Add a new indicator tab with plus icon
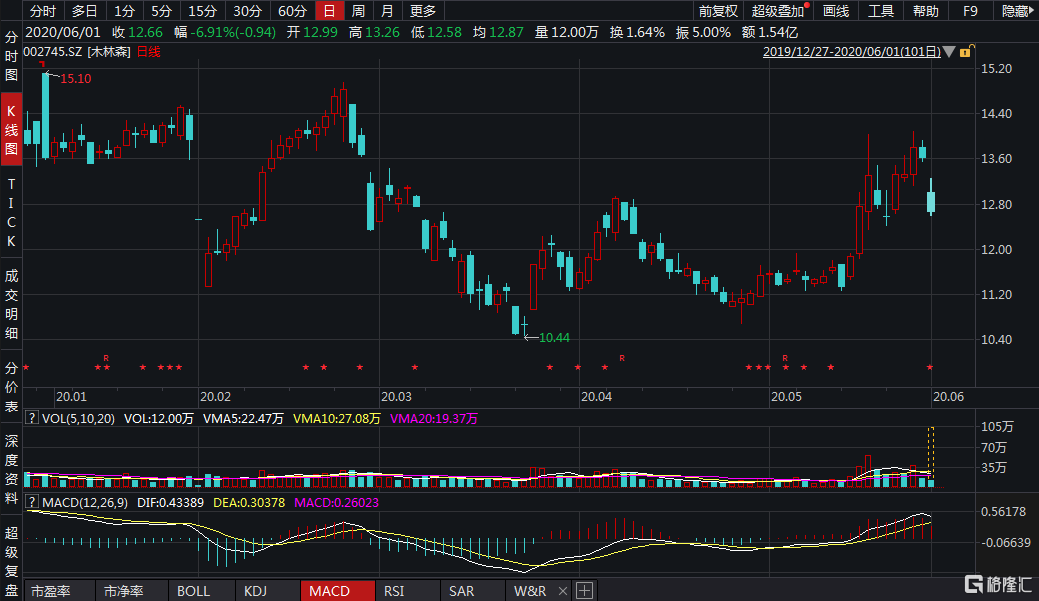1039x601 pixels. [x=584, y=591]
